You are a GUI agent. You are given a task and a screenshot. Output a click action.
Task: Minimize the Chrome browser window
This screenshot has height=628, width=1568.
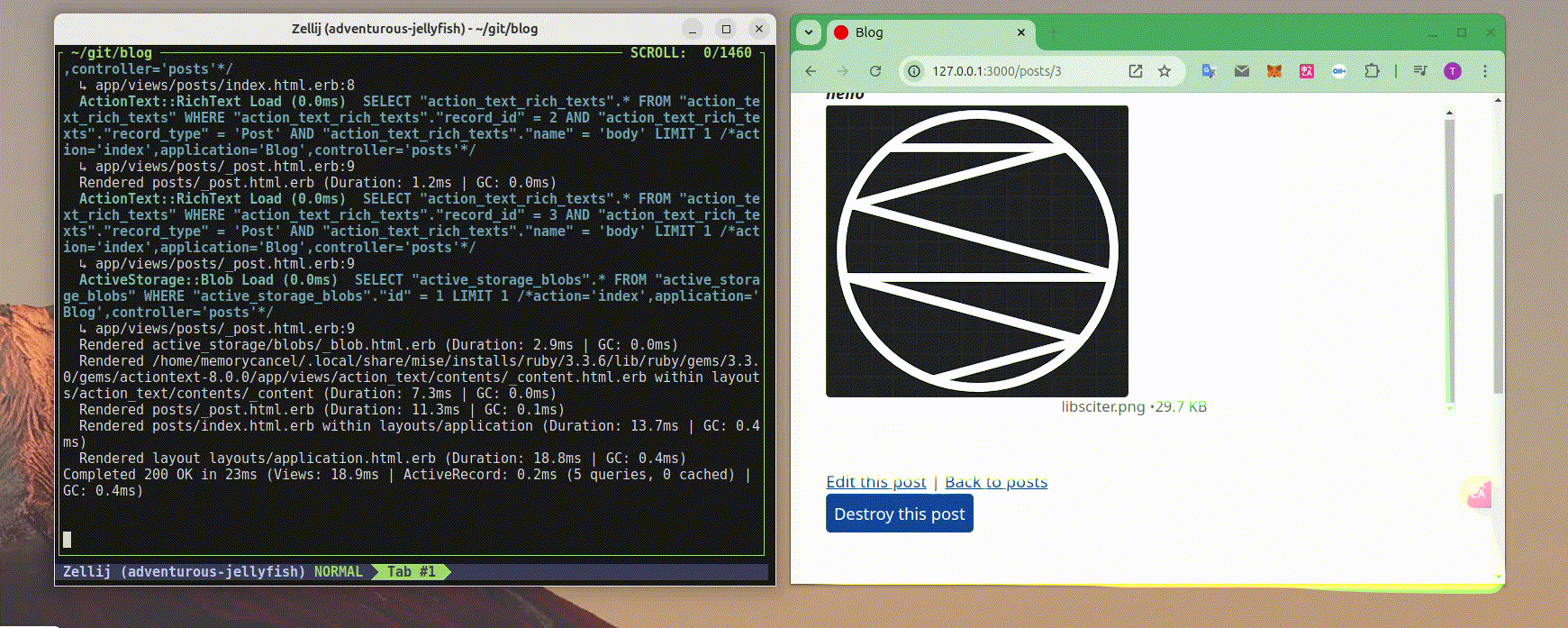click(x=1433, y=32)
